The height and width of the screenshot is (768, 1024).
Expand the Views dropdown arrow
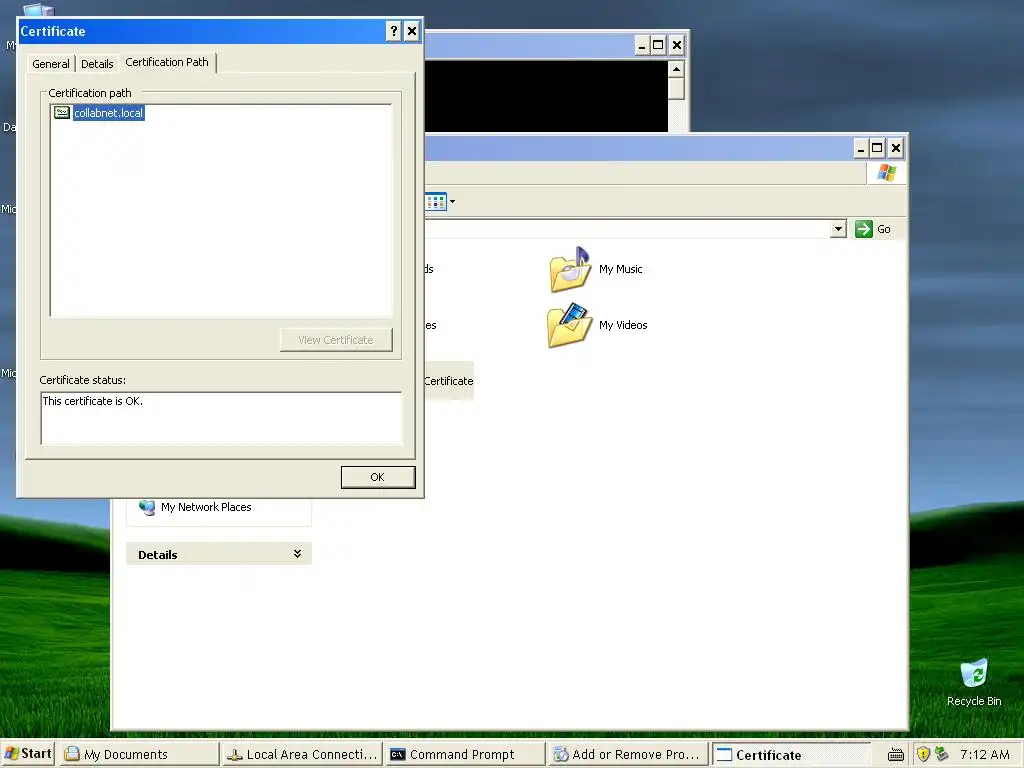(x=453, y=202)
